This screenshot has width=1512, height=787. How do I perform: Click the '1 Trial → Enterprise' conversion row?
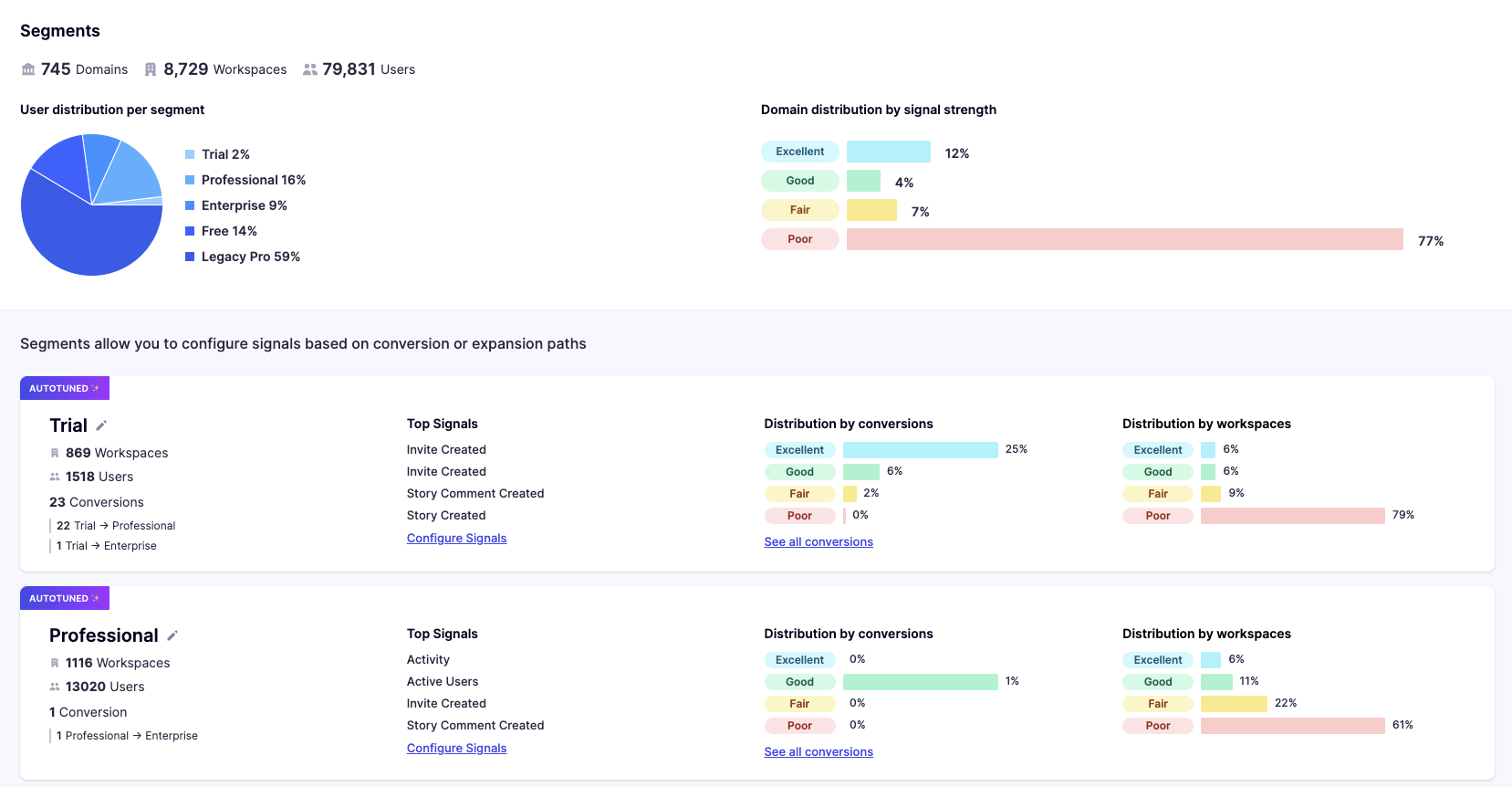click(107, 546)
